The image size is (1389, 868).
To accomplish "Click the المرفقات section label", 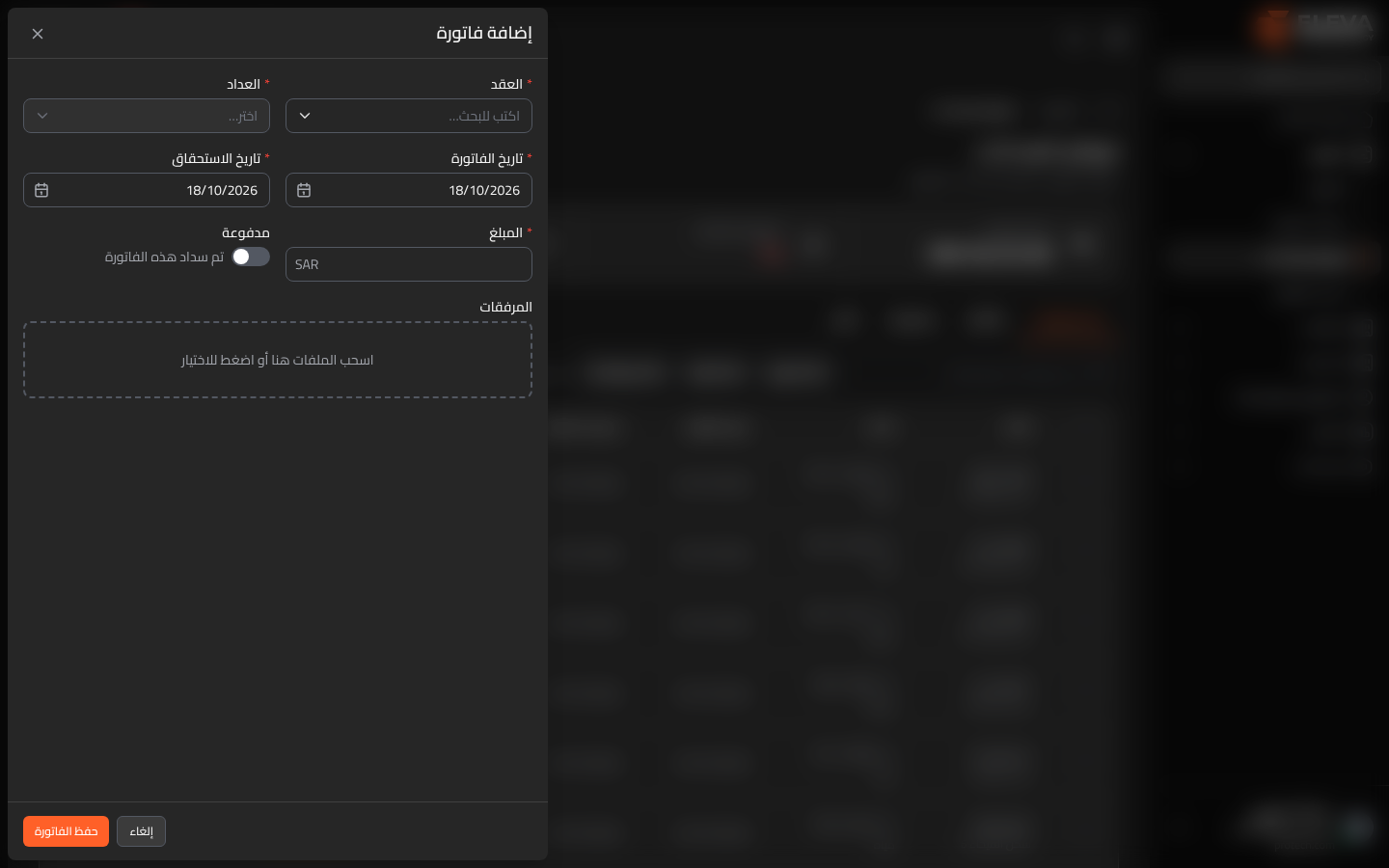I will (505, 307).
